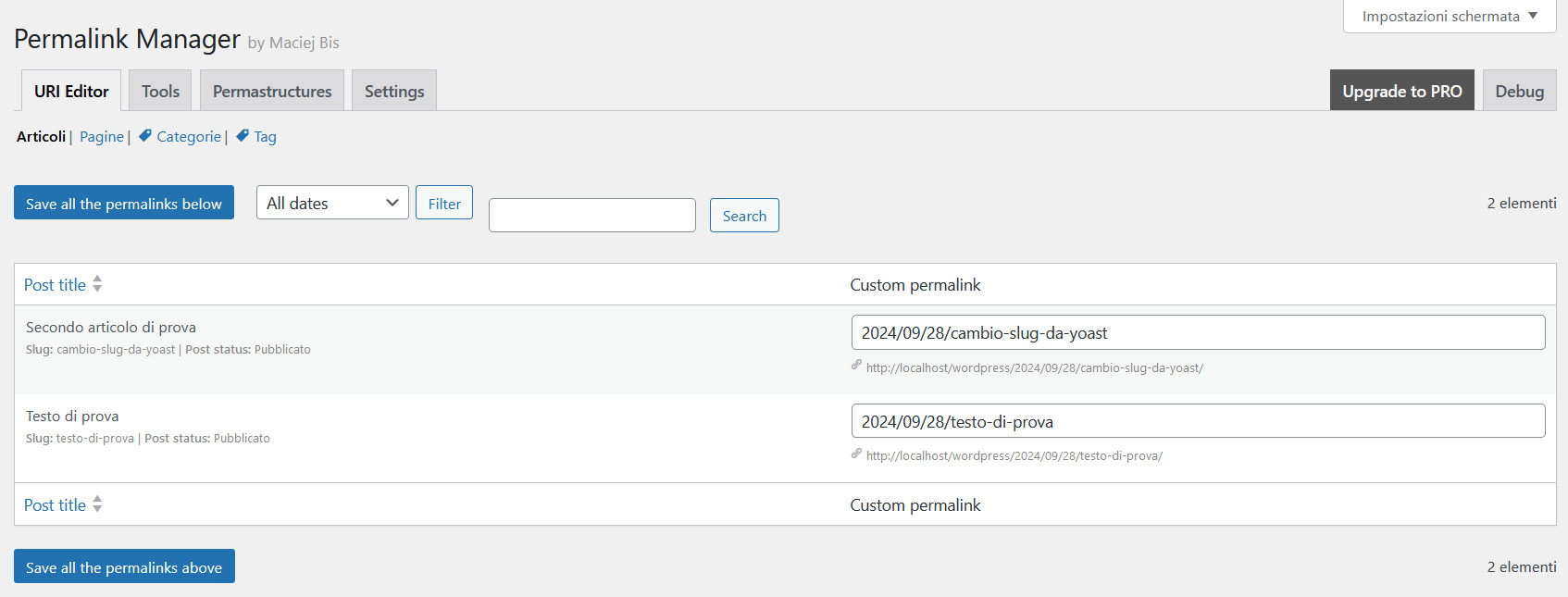The image size is (1568, 597).
Task: Open the Permastructures tab
Action: [272, 91]
